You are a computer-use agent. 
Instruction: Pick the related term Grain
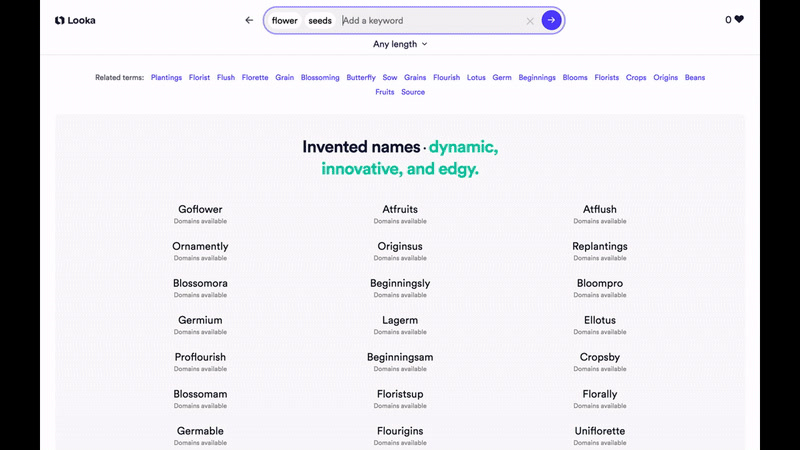pos(284,78)
